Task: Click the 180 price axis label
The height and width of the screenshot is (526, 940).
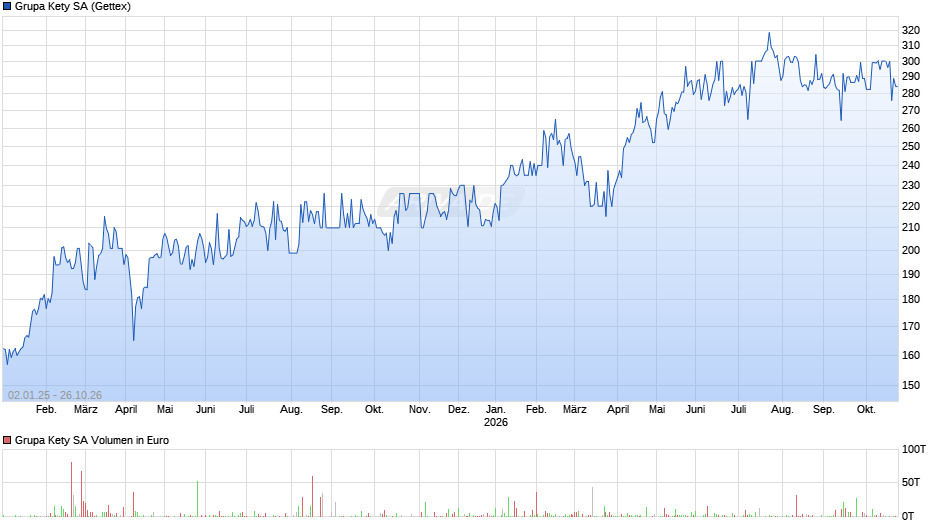Action: tap(911, 299)
